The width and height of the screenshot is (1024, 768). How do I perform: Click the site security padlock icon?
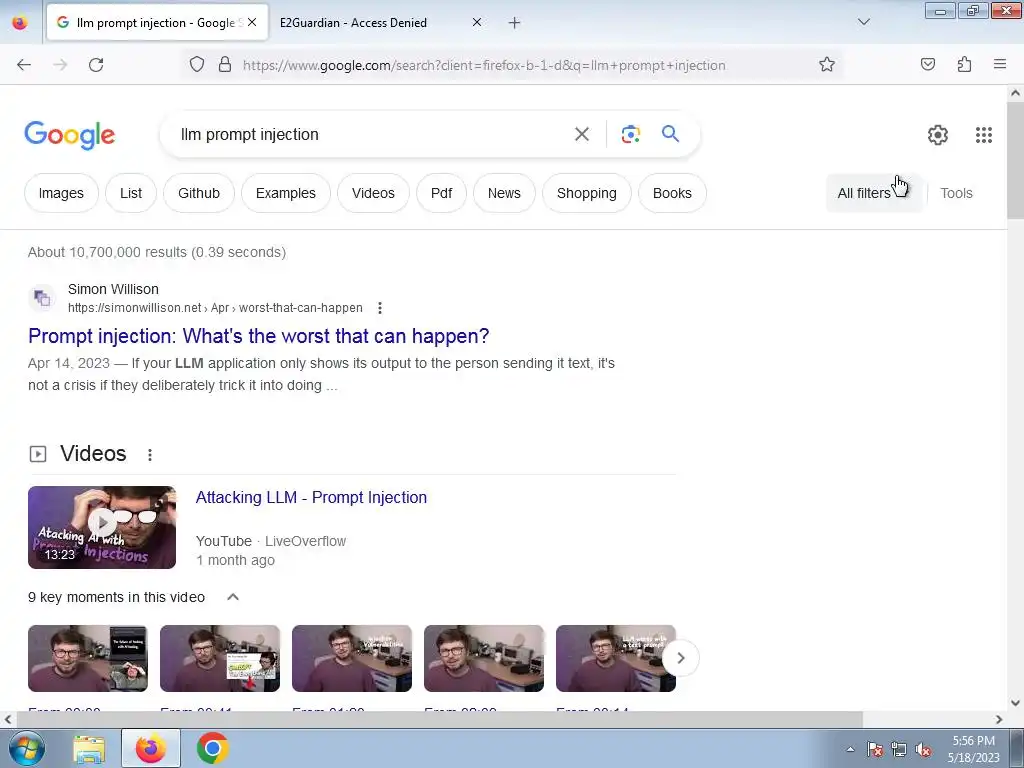point(225,65)
